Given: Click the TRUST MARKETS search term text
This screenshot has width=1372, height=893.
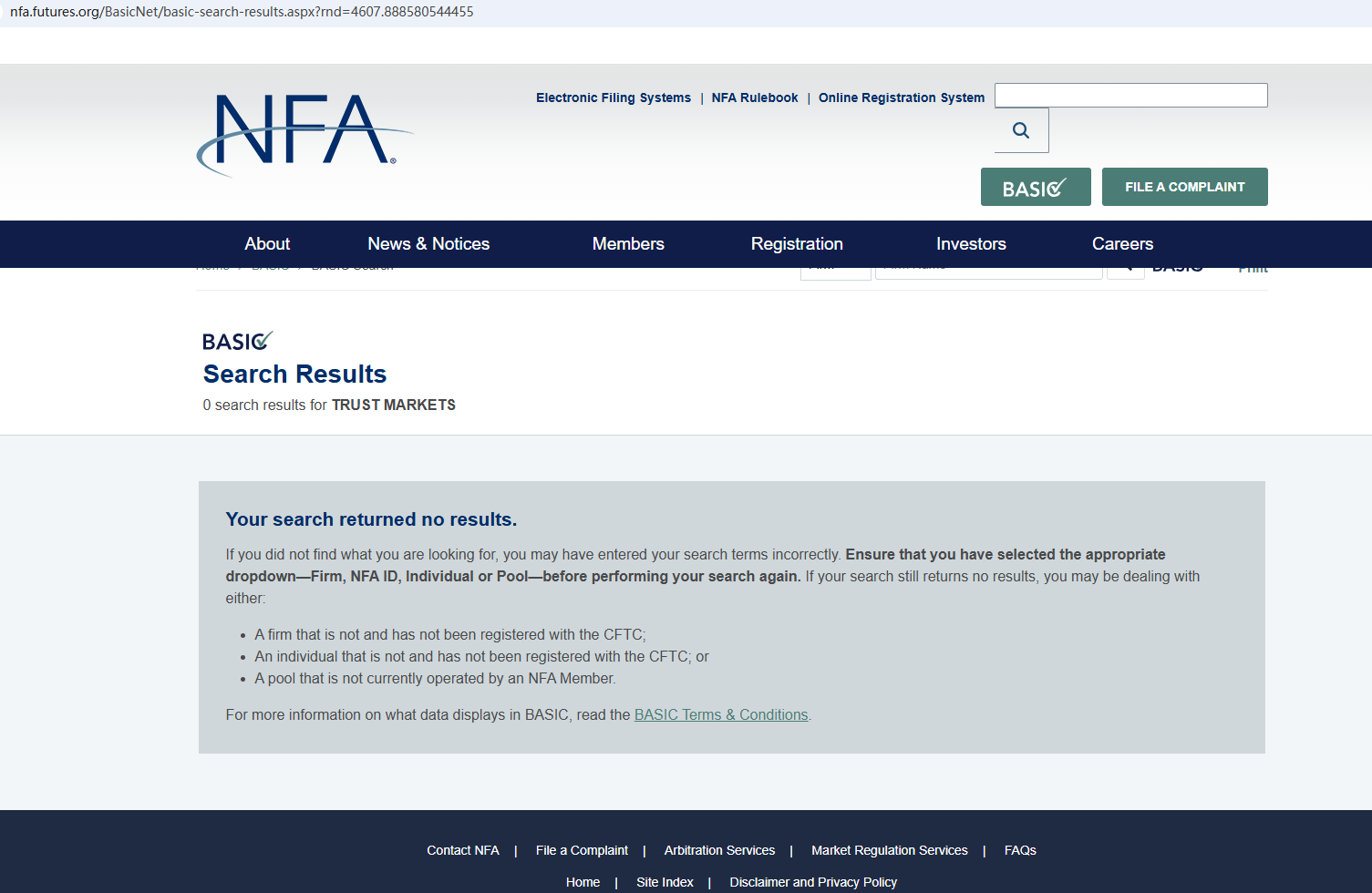Looking at the screenshot, I should click(x=394, y=405).
